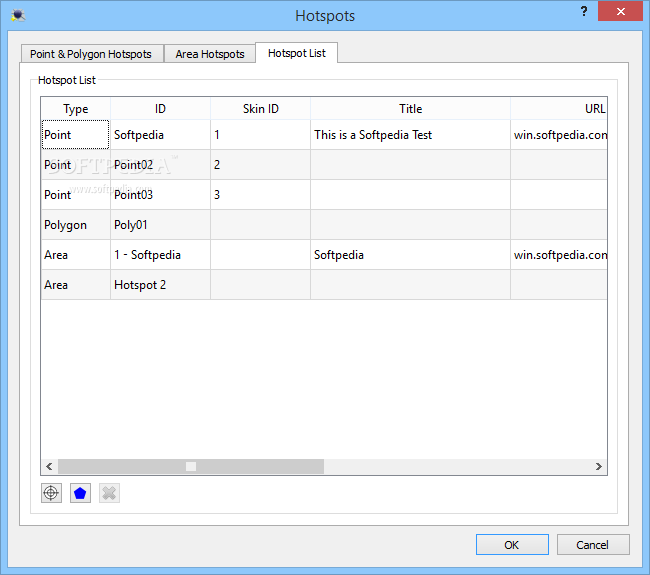
Task: Click Point type cell of Point02 row
Action: coord(75,165)
